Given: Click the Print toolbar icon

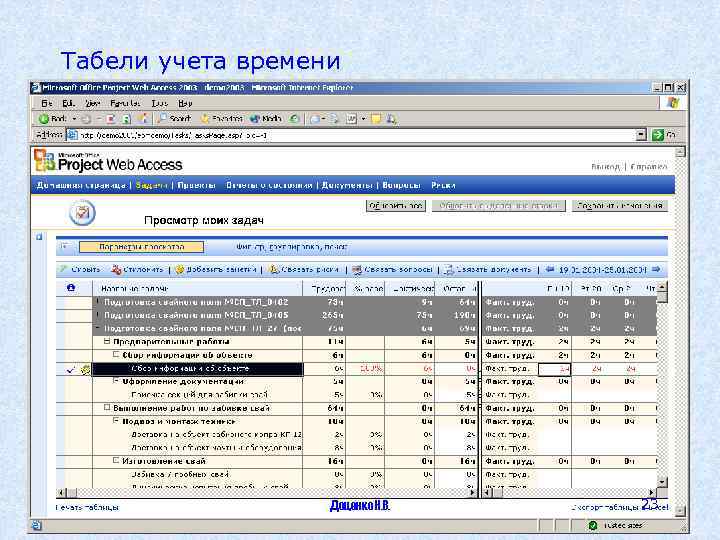Looking at the screenshot, I should click(x=334, y=119).
